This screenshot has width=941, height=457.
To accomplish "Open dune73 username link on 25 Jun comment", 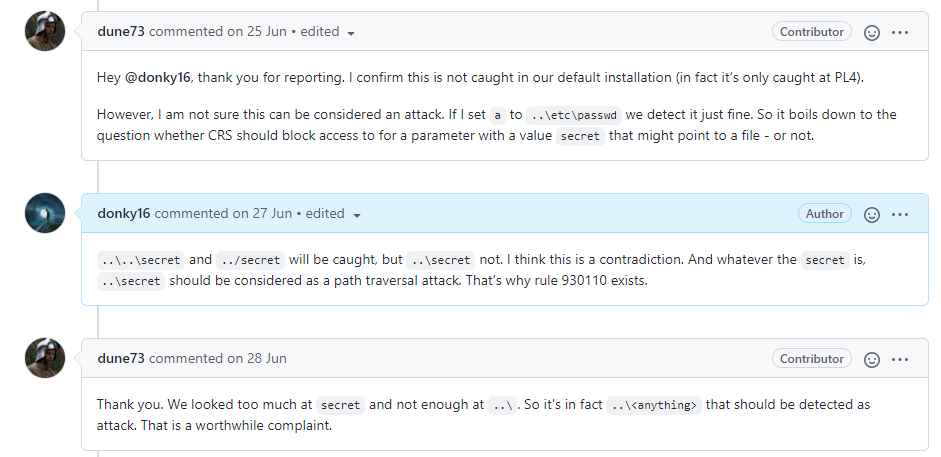I will [121, 31].
